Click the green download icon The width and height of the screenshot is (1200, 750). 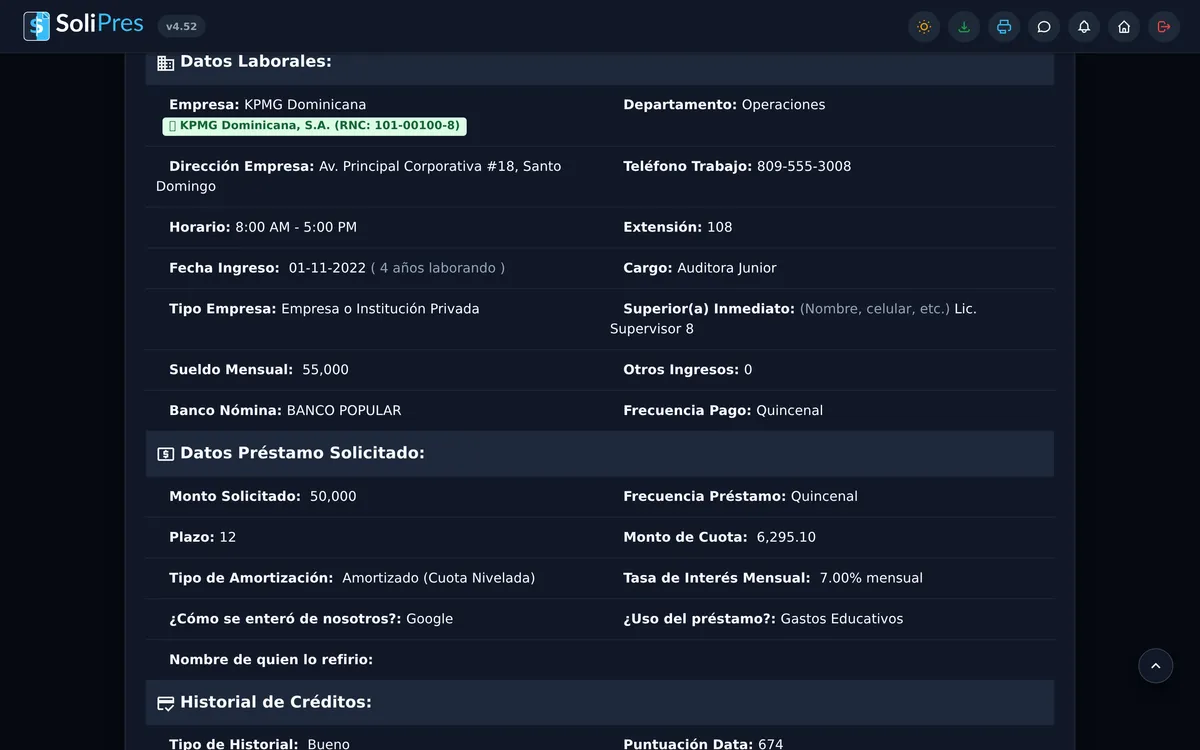coord(964,27)
